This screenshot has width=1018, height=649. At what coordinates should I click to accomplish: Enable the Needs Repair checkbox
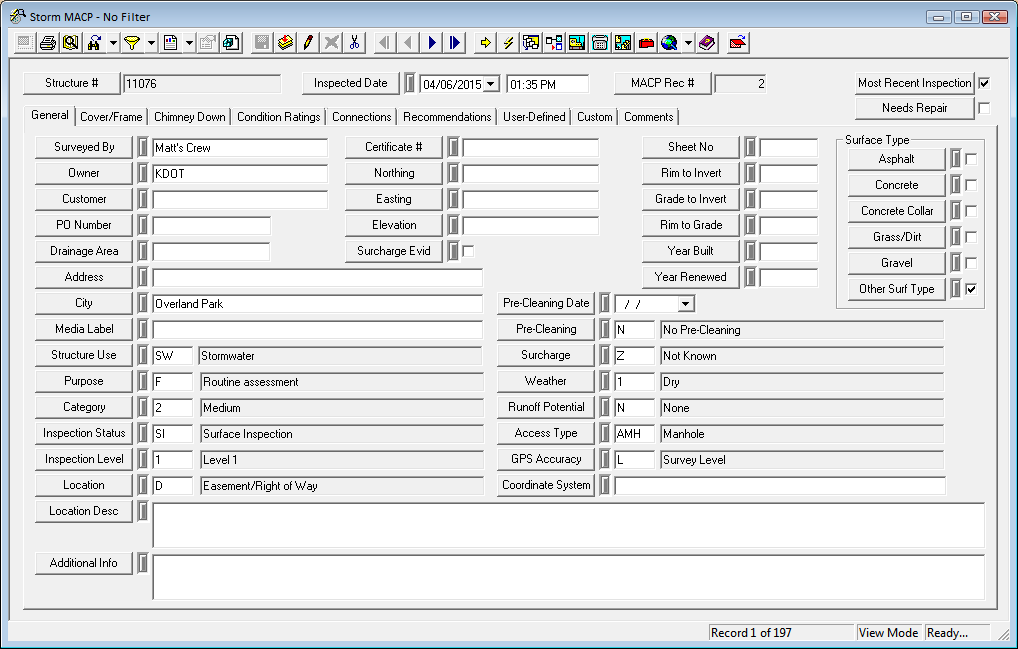[x=984, y=108]
